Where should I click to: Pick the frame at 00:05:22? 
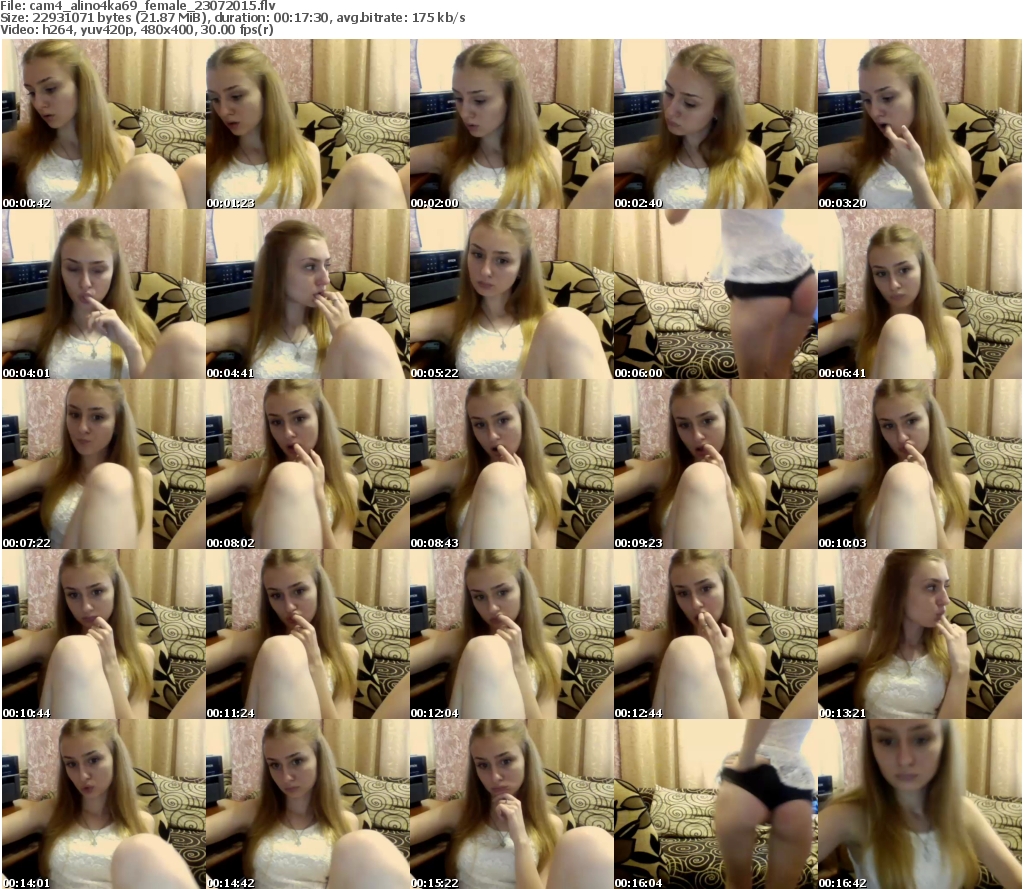512,294
